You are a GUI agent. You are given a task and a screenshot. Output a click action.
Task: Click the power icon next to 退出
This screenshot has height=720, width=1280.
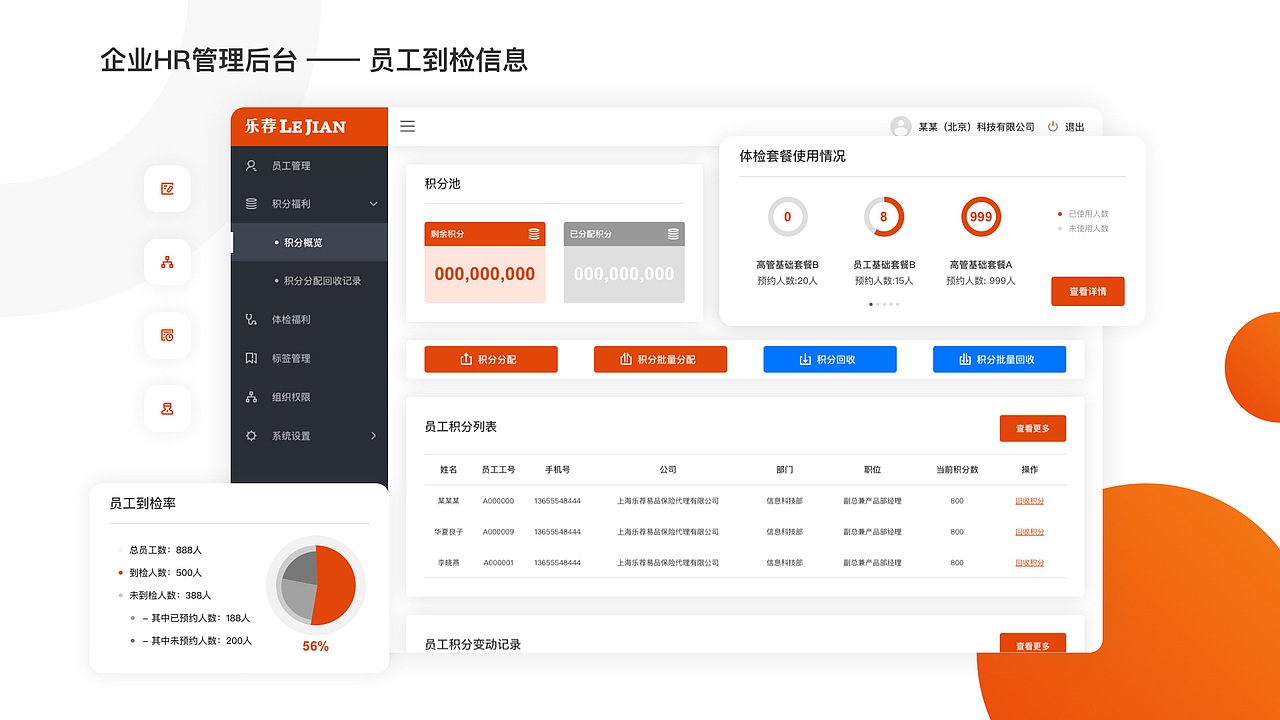point(1053,127)
